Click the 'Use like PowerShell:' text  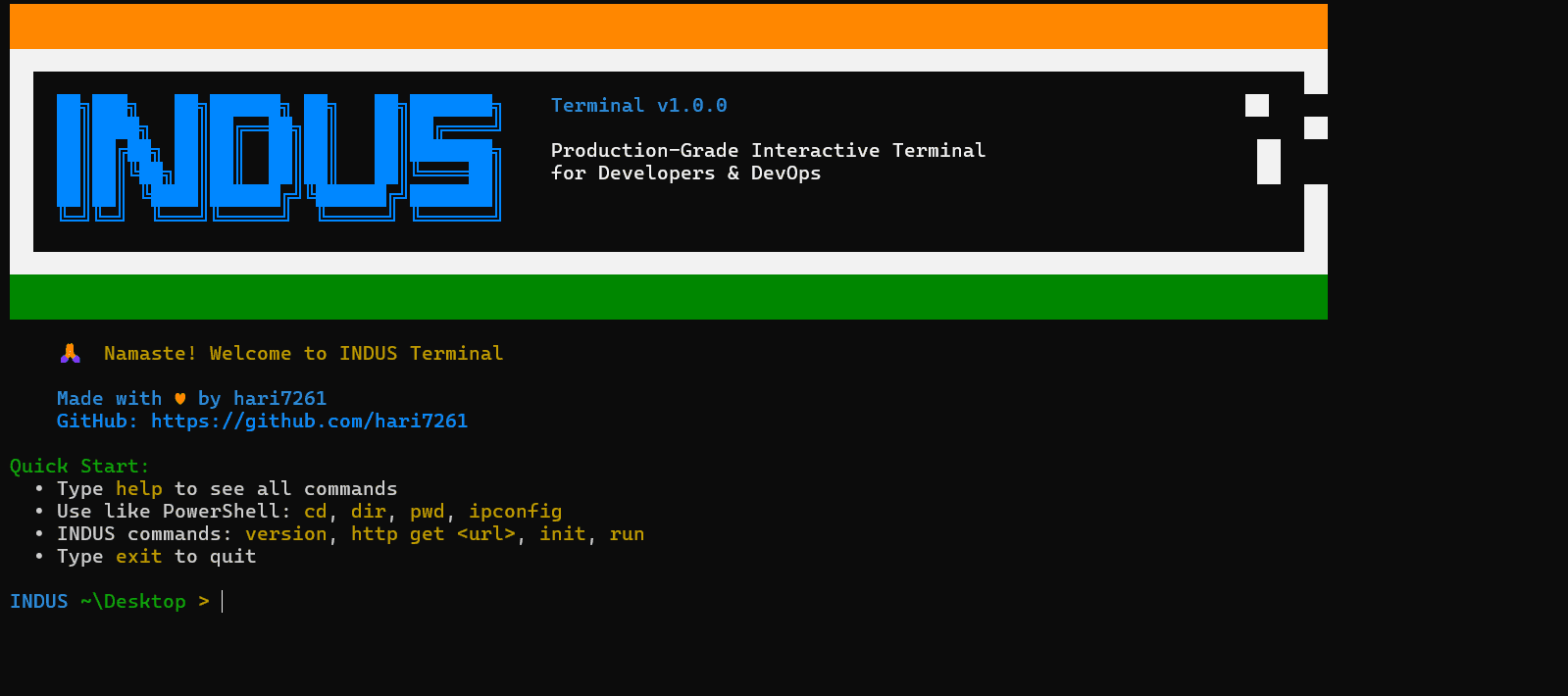[x=175, y=512]
